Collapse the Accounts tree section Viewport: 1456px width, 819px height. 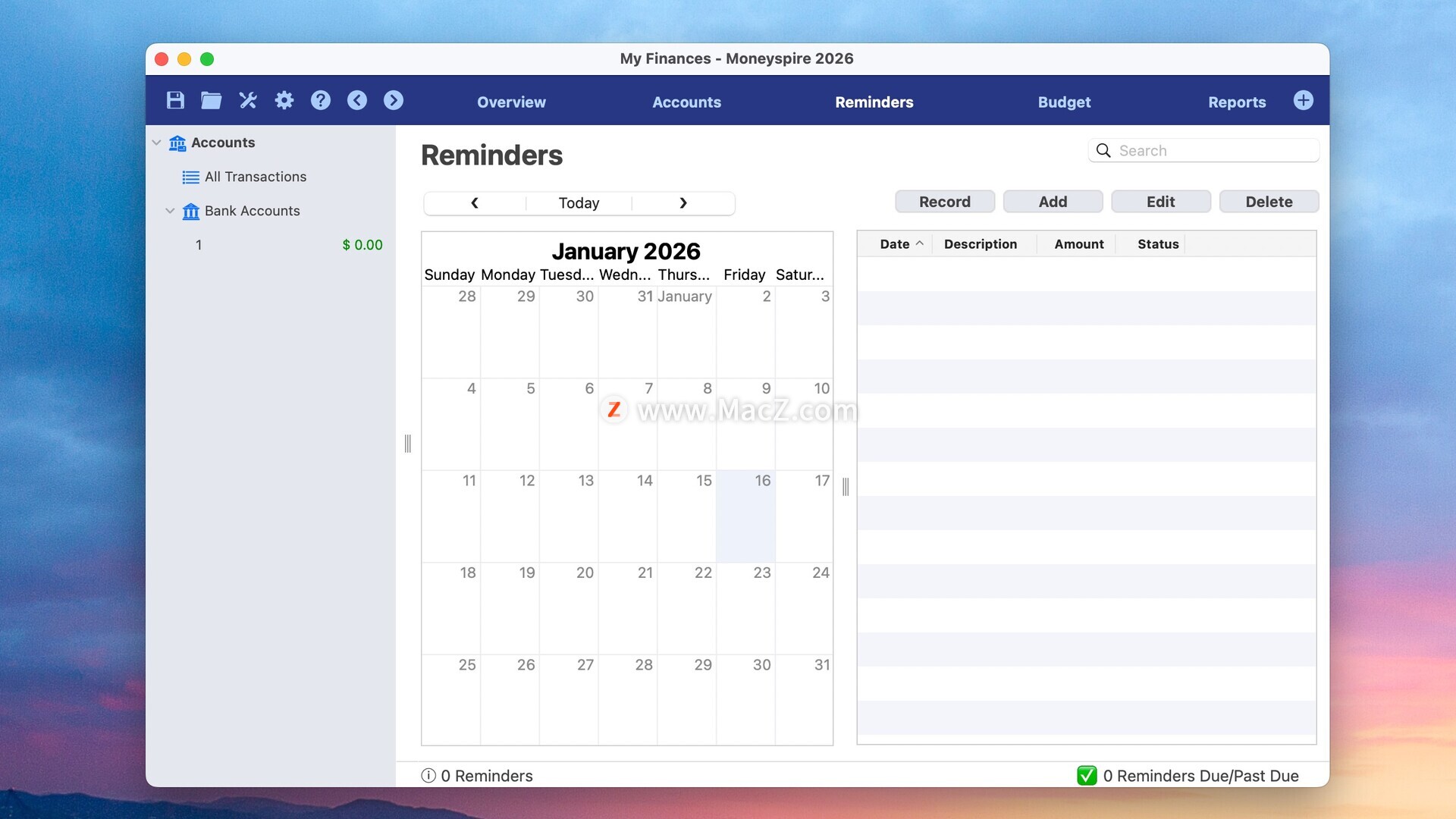click(156, 143)
